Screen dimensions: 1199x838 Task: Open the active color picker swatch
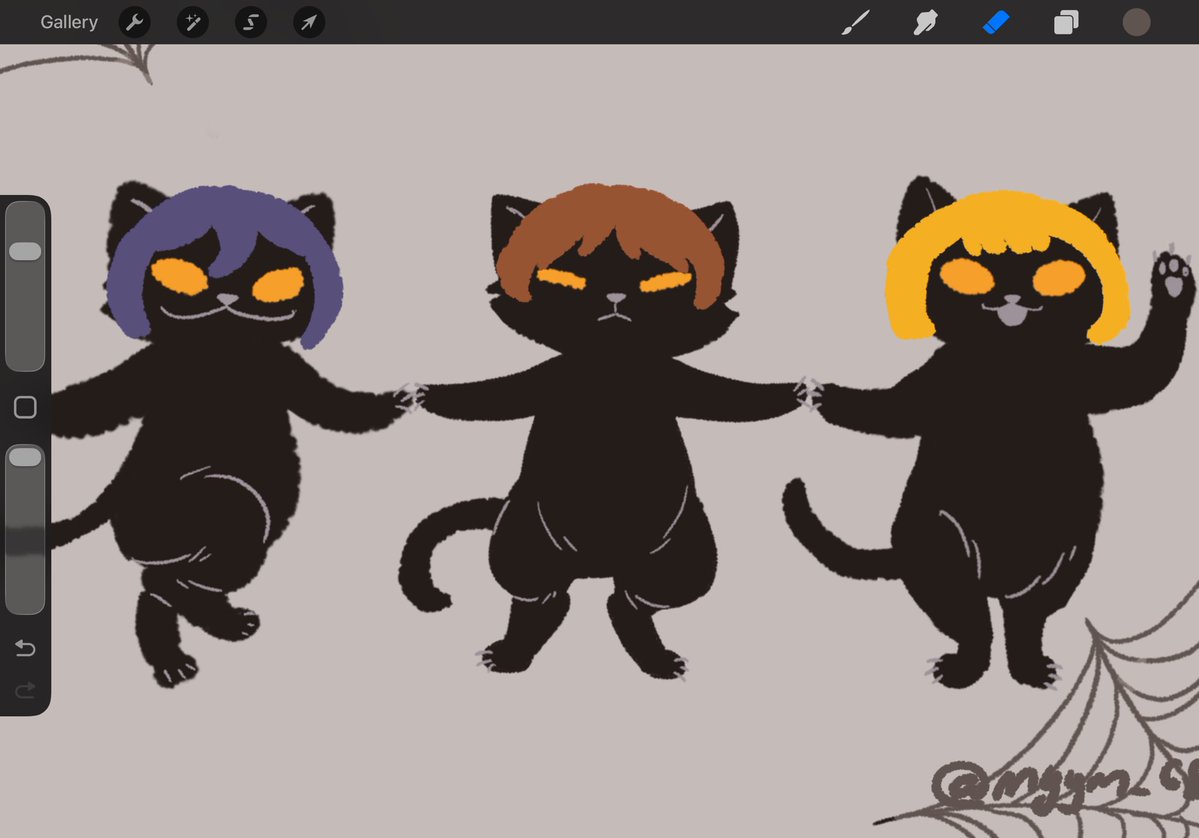click(1136, 22)
